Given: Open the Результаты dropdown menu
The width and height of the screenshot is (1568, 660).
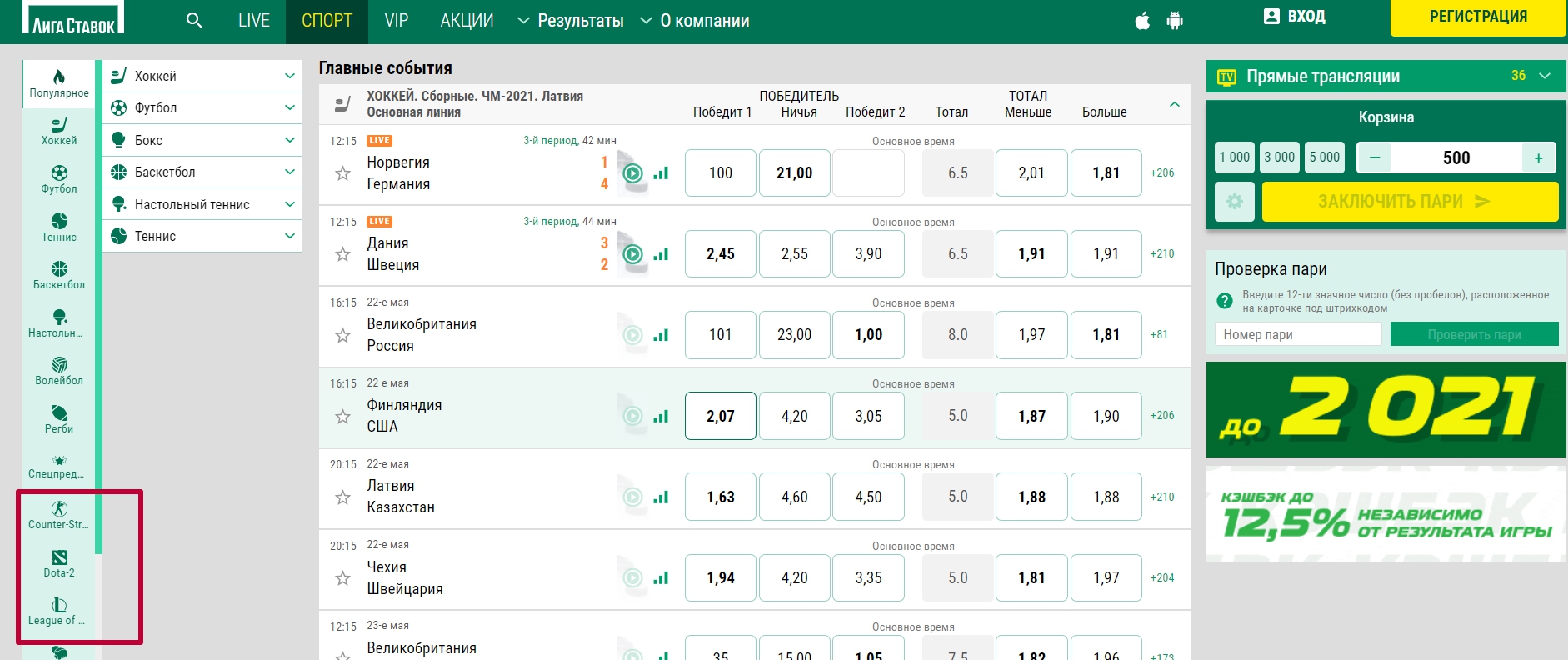Looking at the screenshot, I should 571,21.
